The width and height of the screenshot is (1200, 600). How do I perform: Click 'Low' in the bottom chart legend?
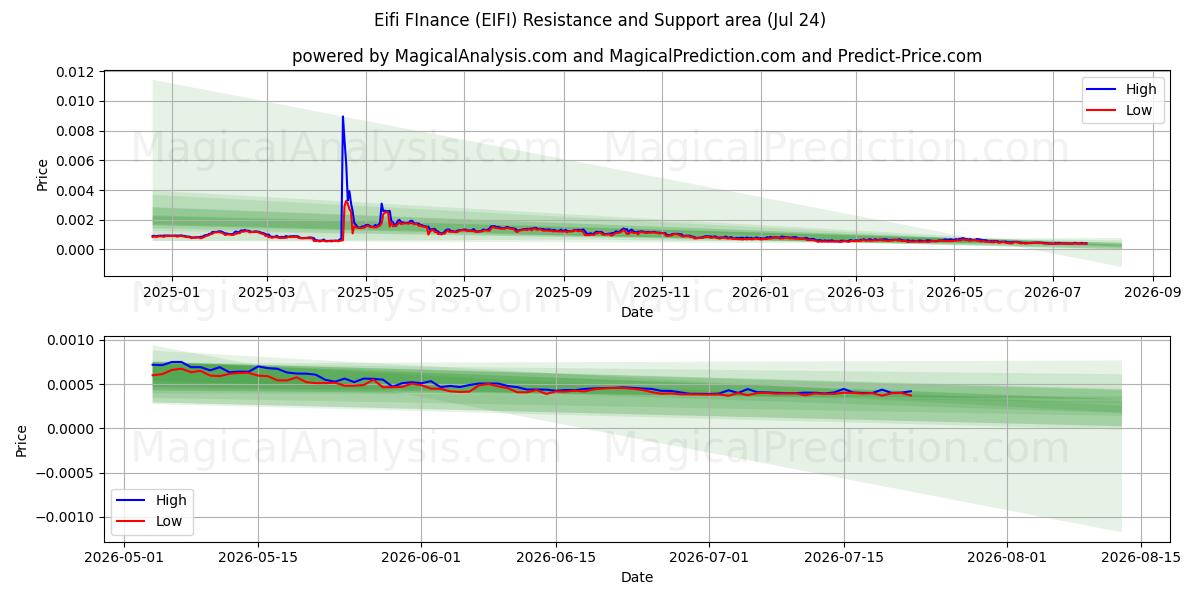tap(169, 521)
